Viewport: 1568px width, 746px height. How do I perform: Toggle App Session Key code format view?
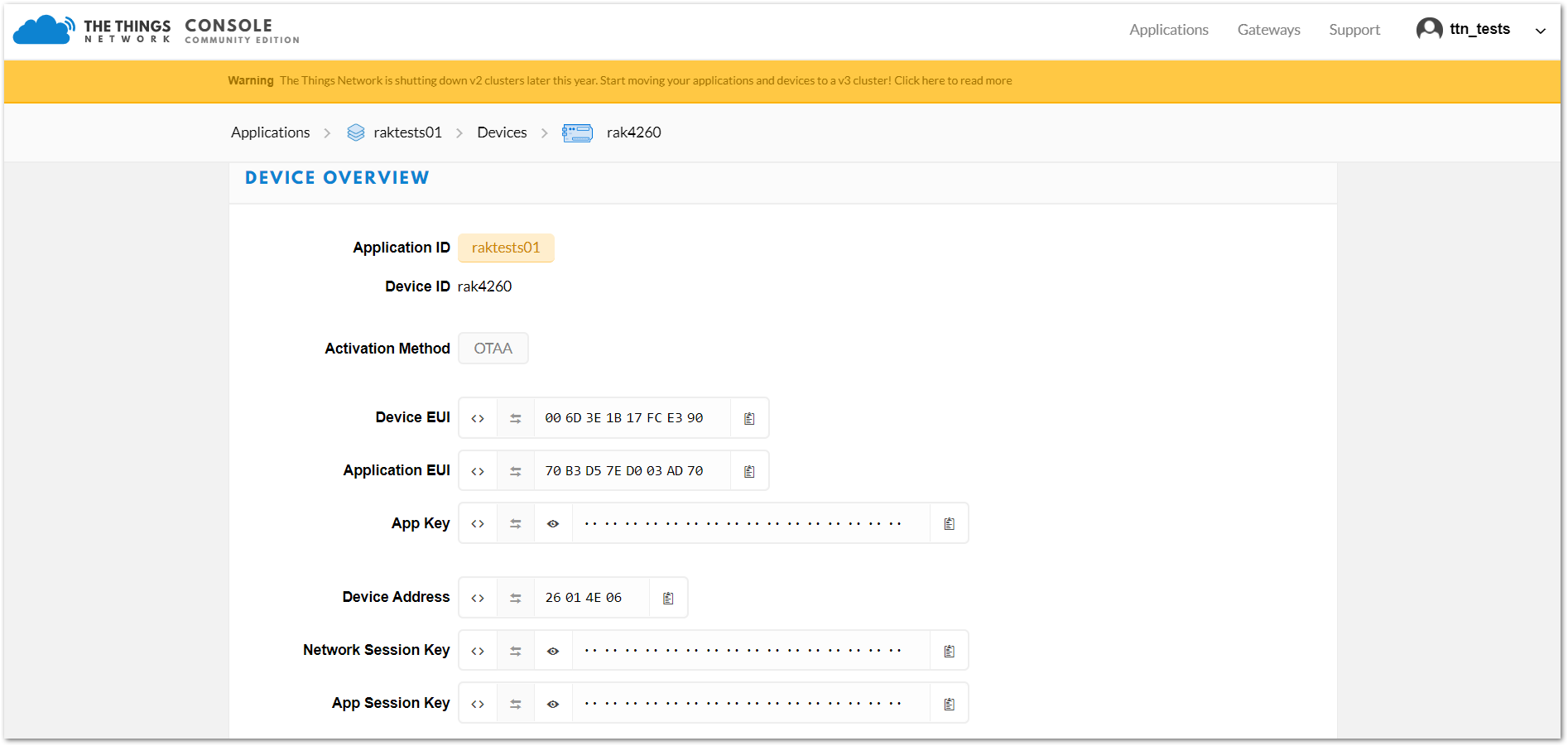(478, 704)
